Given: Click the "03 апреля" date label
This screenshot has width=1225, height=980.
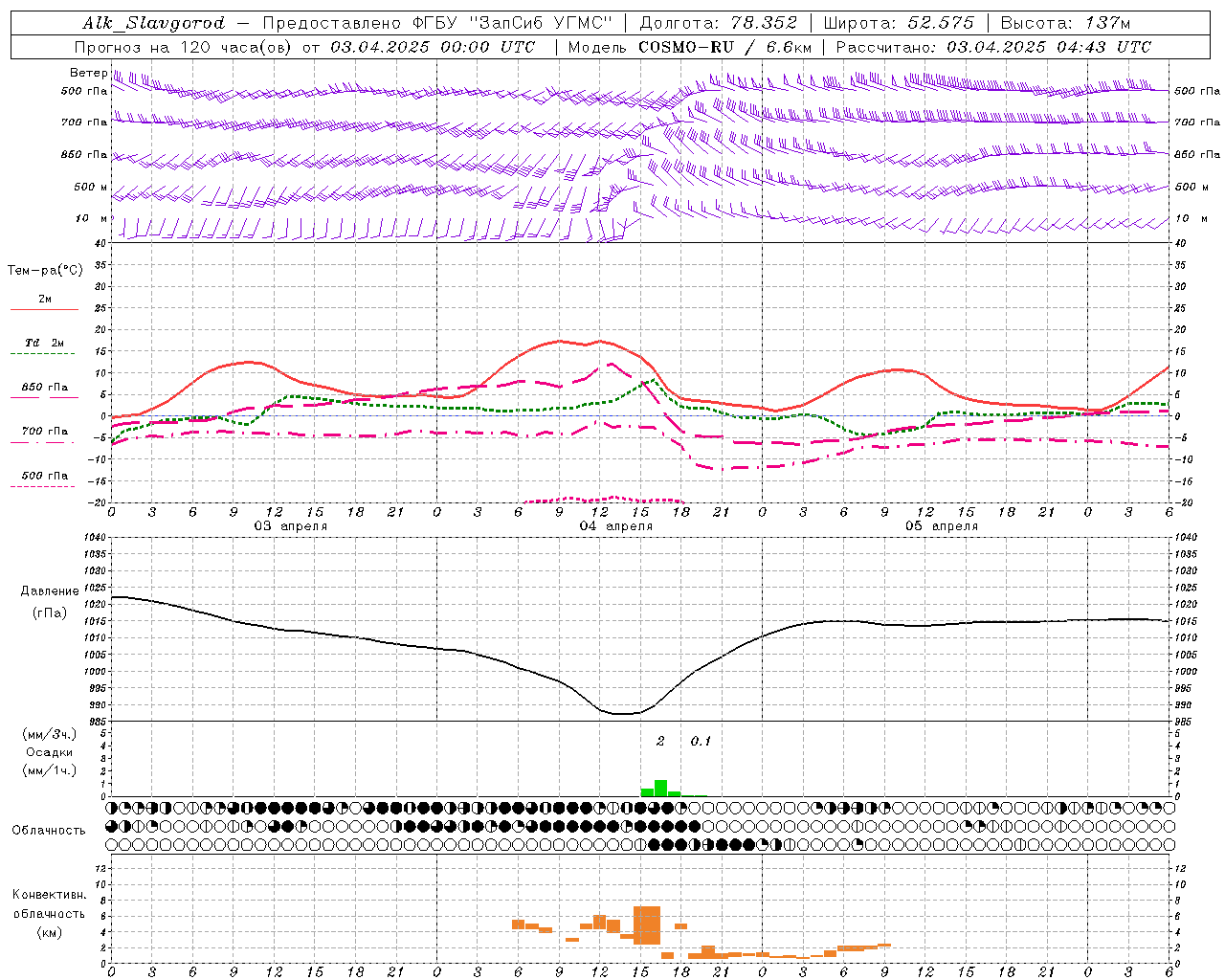Looking at the screenshot, I should 291,526.
